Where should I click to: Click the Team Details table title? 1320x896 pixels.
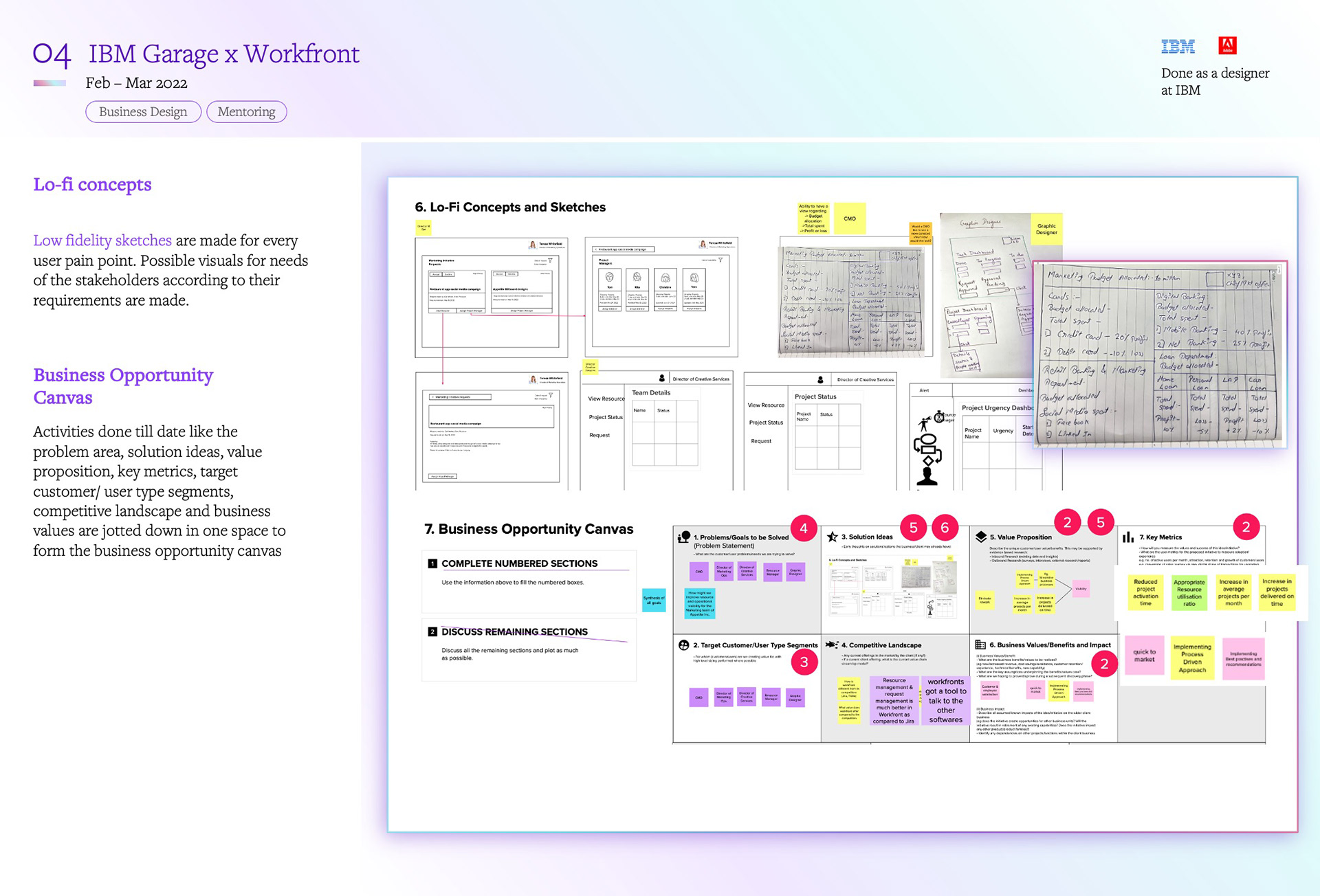pyautogui.click(x=650, y=393)
